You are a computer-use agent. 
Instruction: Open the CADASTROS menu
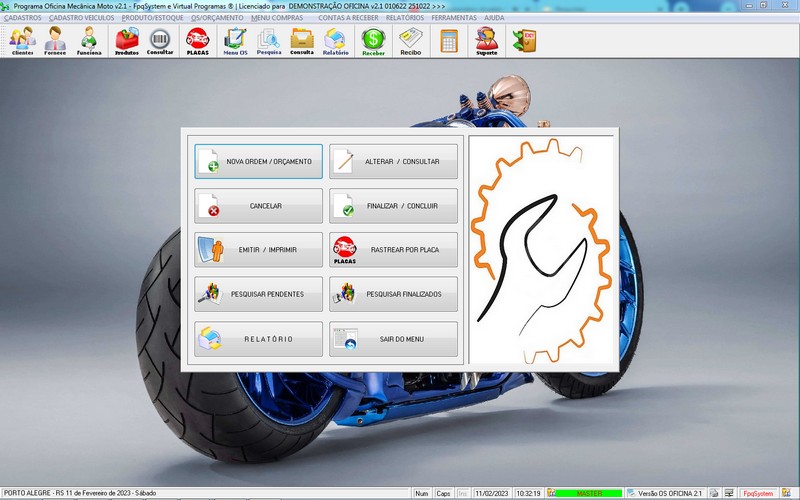pos(22,17)
